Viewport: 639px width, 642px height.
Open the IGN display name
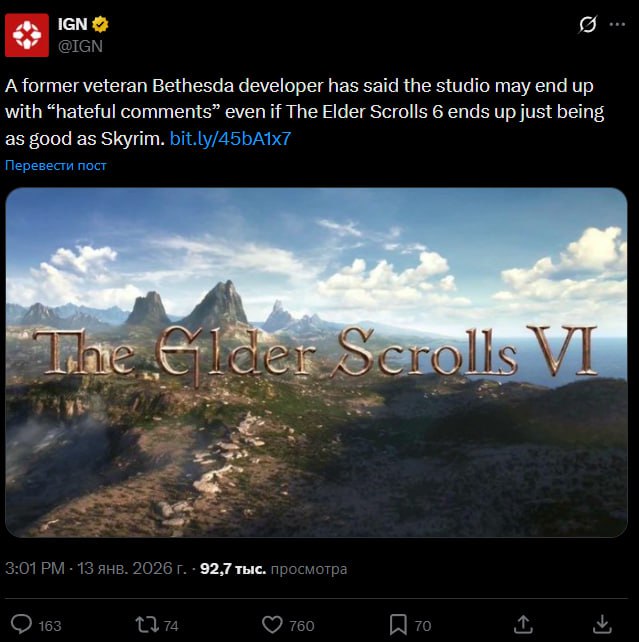[x=72, y=24]
